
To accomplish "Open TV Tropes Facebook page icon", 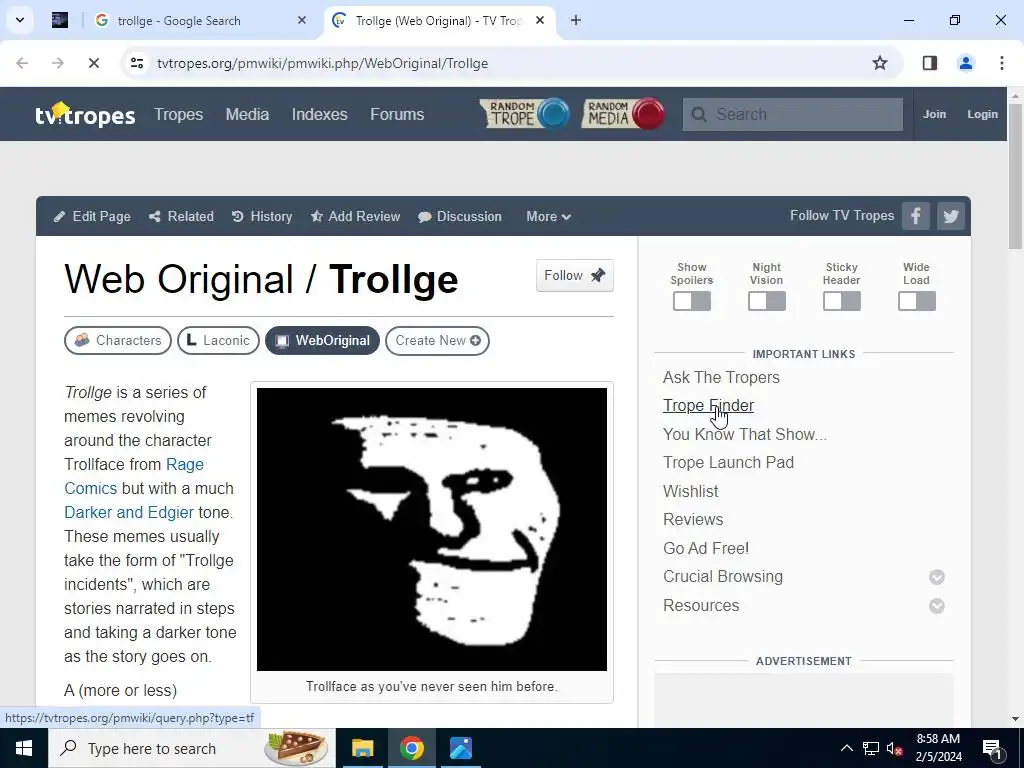I will (x=916, y=216).
